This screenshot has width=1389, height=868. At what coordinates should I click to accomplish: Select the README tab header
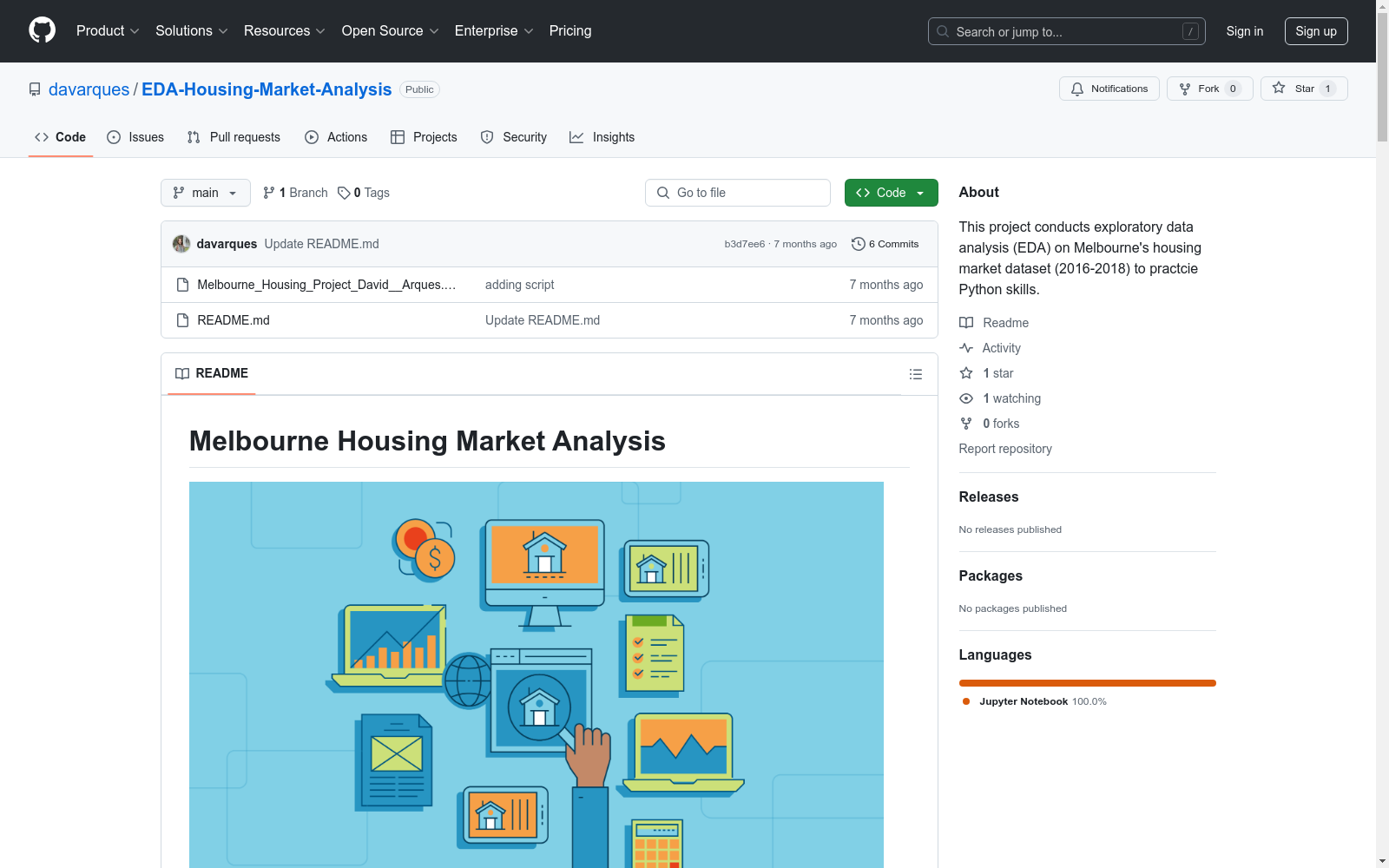pos(212,373)
